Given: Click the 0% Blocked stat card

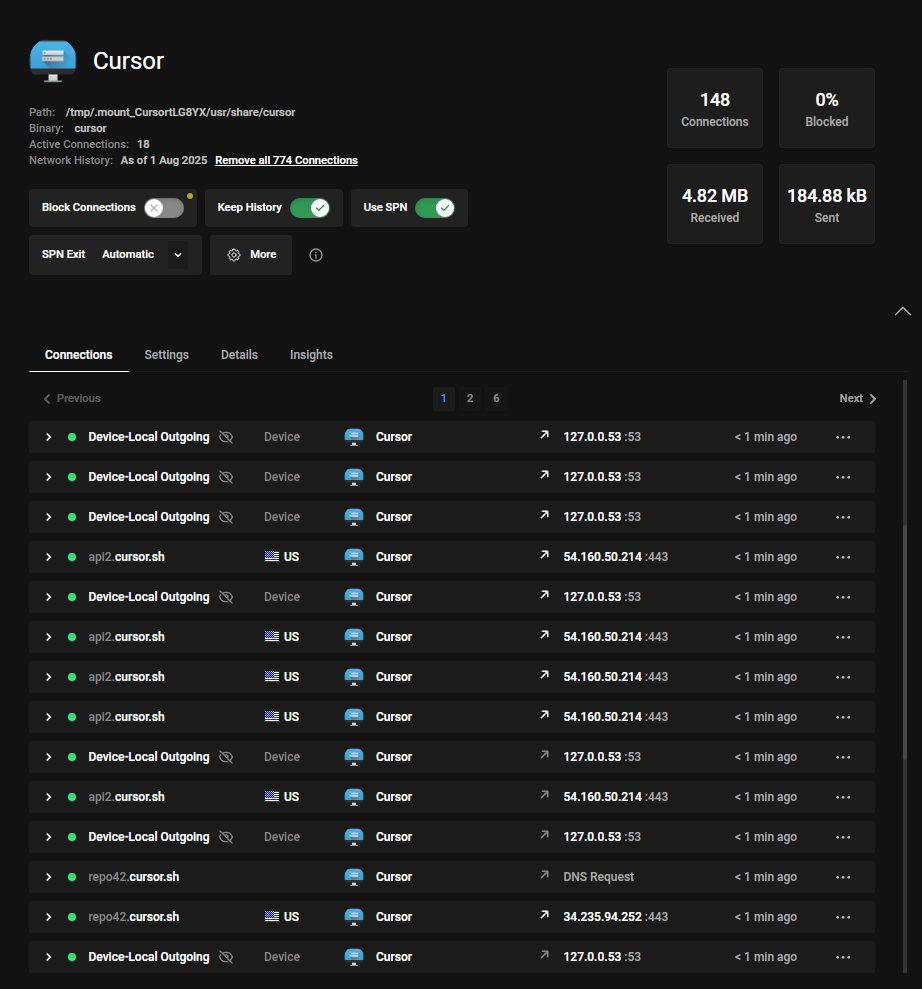Looking at the screenshot, I should click(827, 108).
